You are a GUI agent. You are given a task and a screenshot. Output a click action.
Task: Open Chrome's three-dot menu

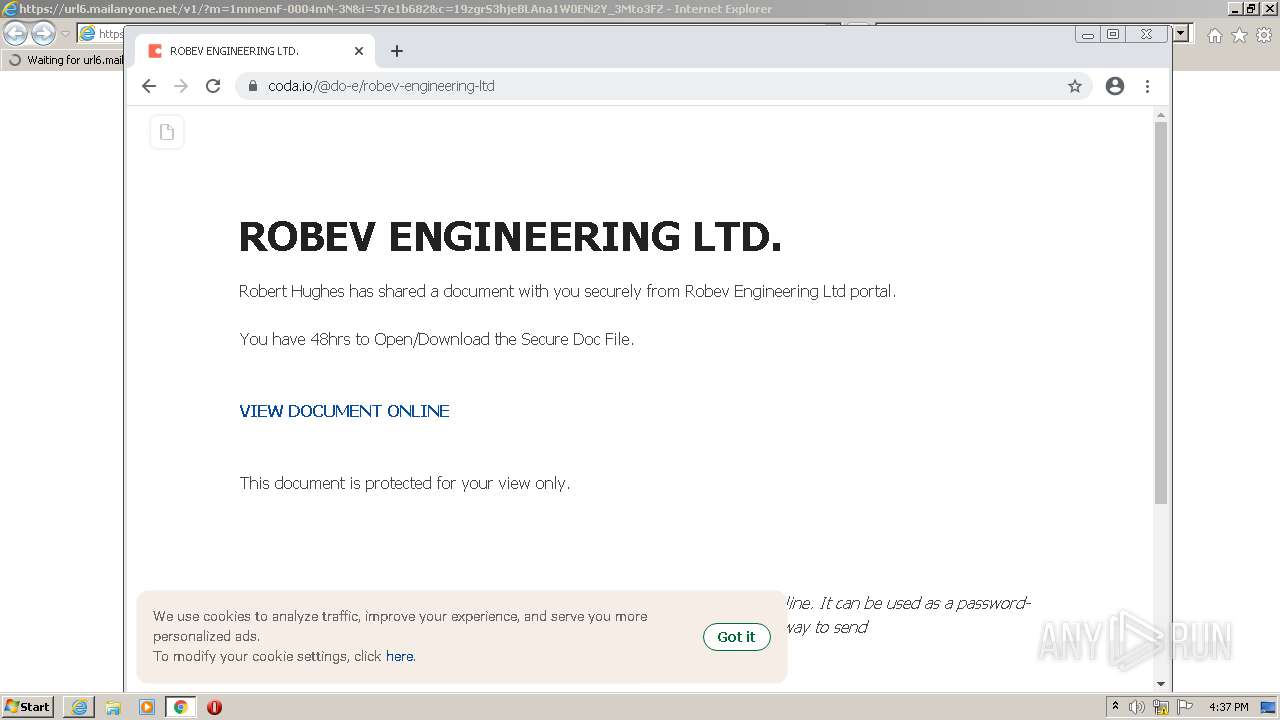1147,86
